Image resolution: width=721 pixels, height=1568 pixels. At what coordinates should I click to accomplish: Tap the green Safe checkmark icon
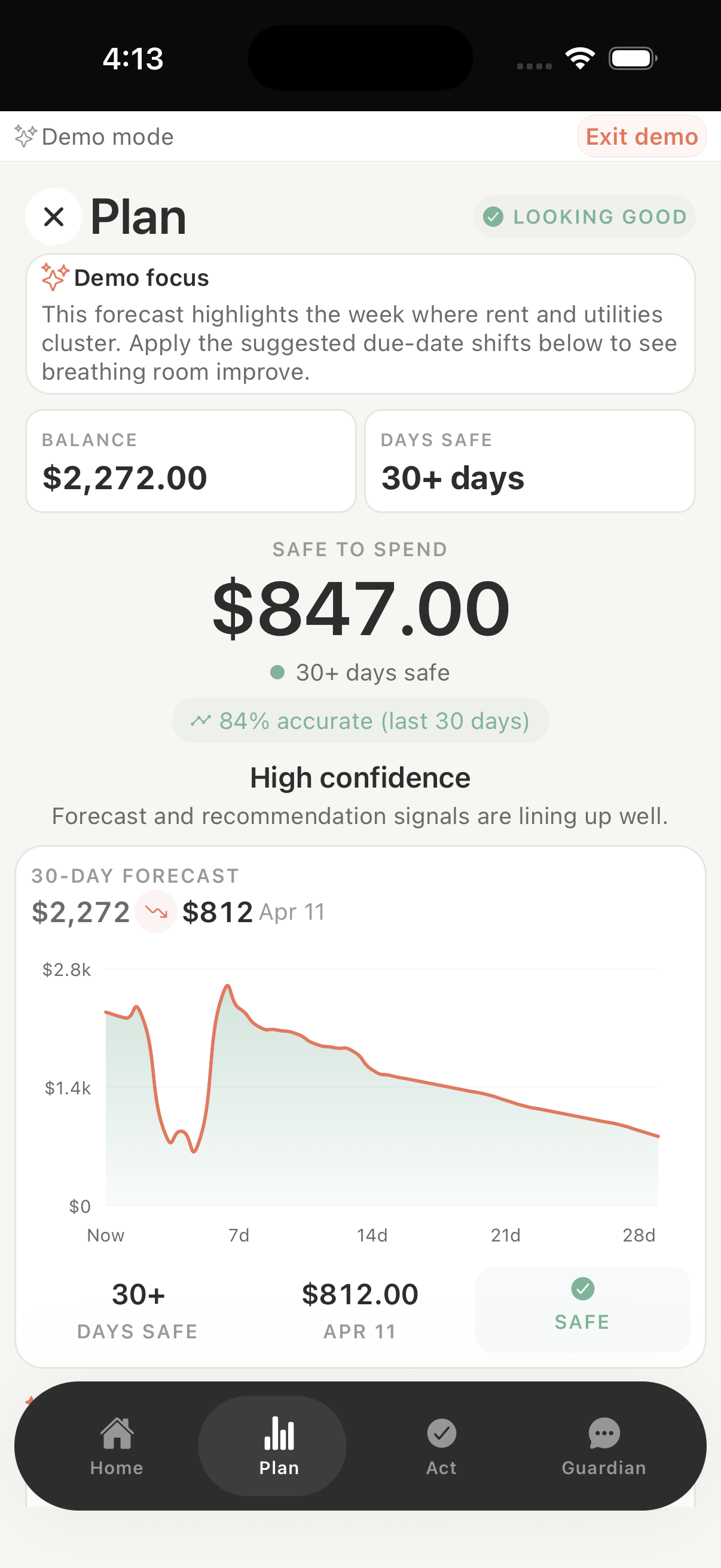[582, 1288]
